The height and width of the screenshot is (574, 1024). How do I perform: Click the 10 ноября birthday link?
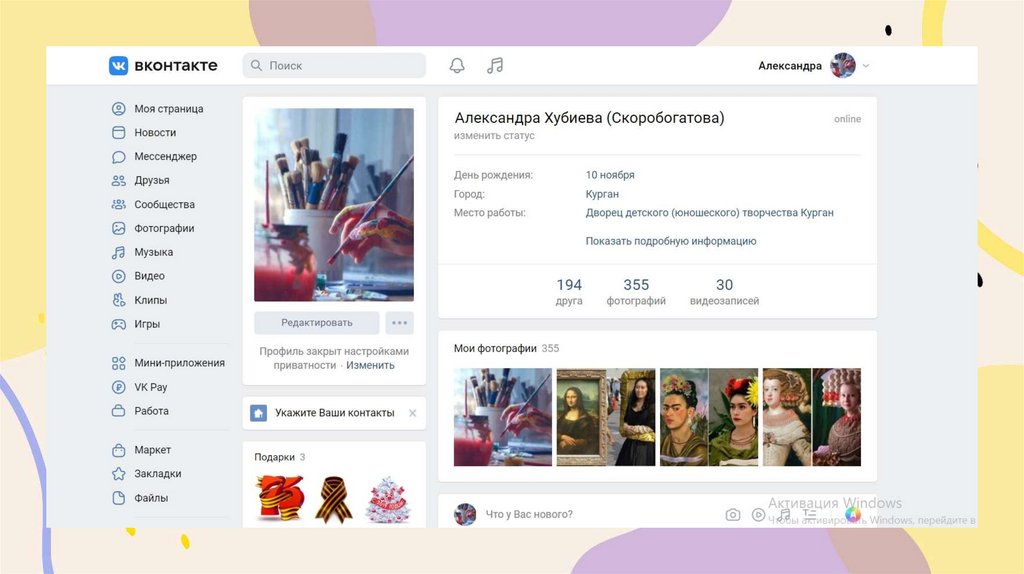610,175
